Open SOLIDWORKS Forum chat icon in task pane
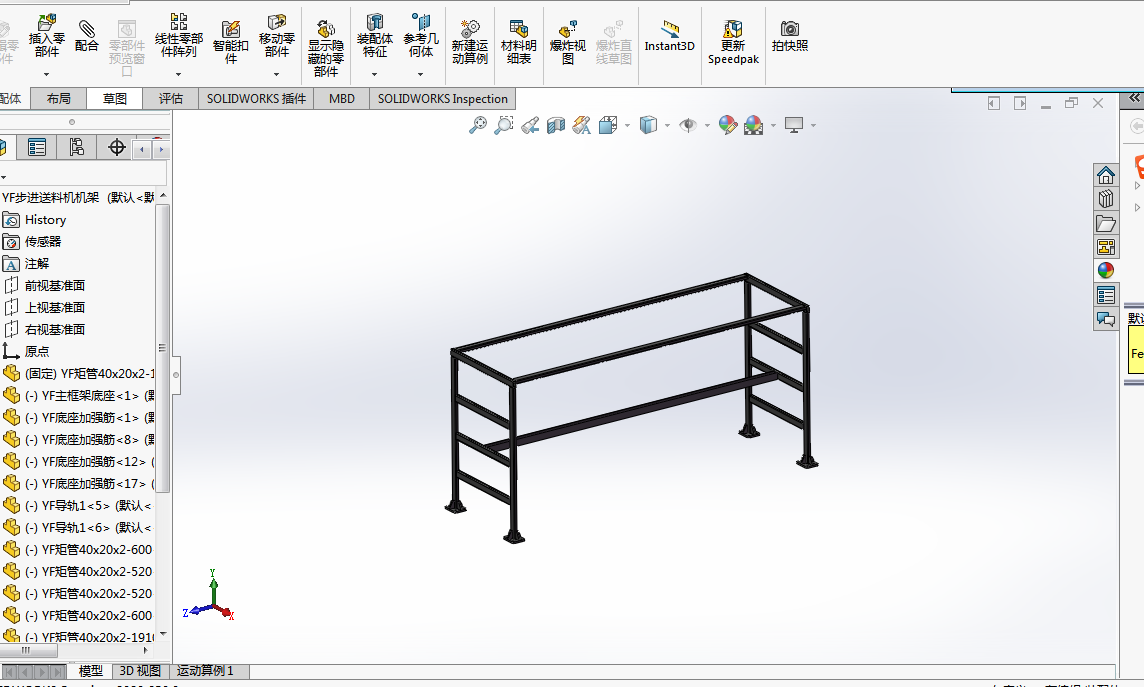1144x687 pixels. click(1105, 319)
